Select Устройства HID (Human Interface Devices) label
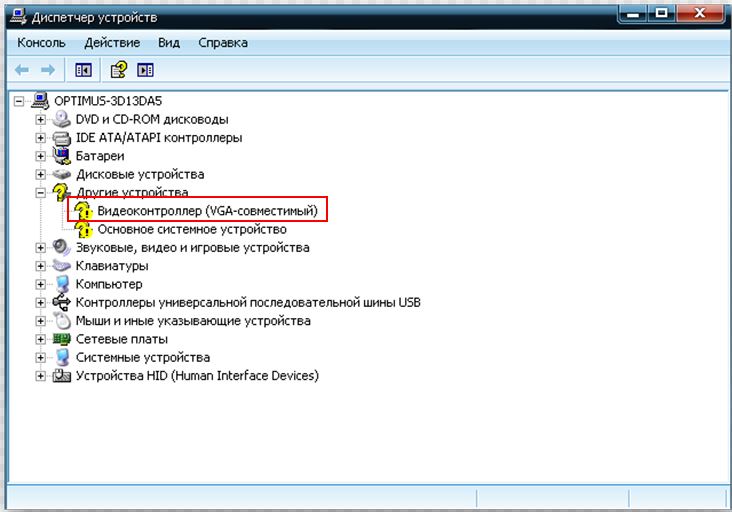The image size is (732, 512). pyautogui.click(x=197, y=376)
